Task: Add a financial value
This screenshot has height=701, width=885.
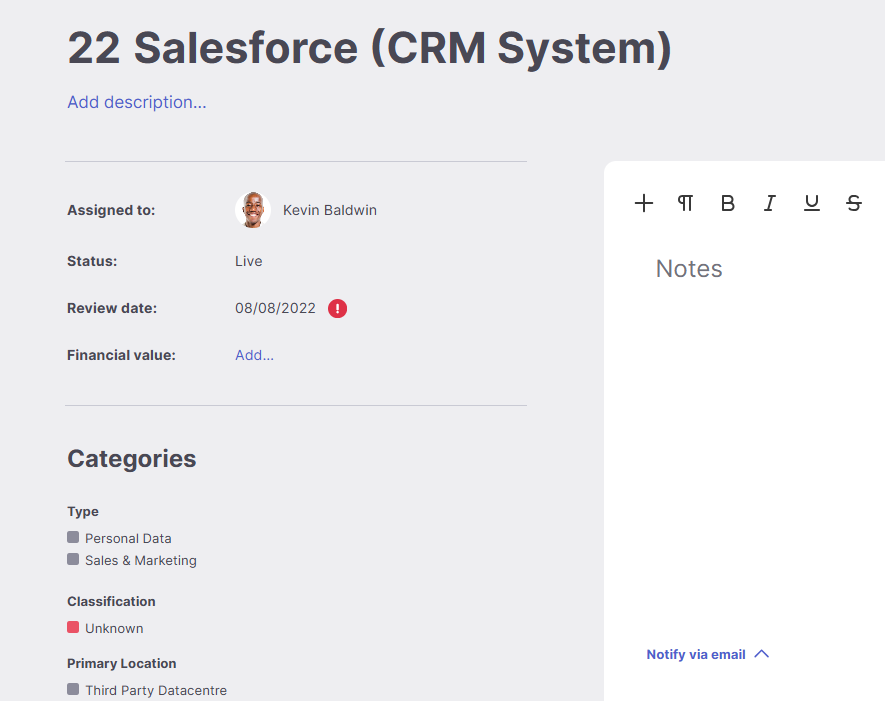Action: point(254,355)
